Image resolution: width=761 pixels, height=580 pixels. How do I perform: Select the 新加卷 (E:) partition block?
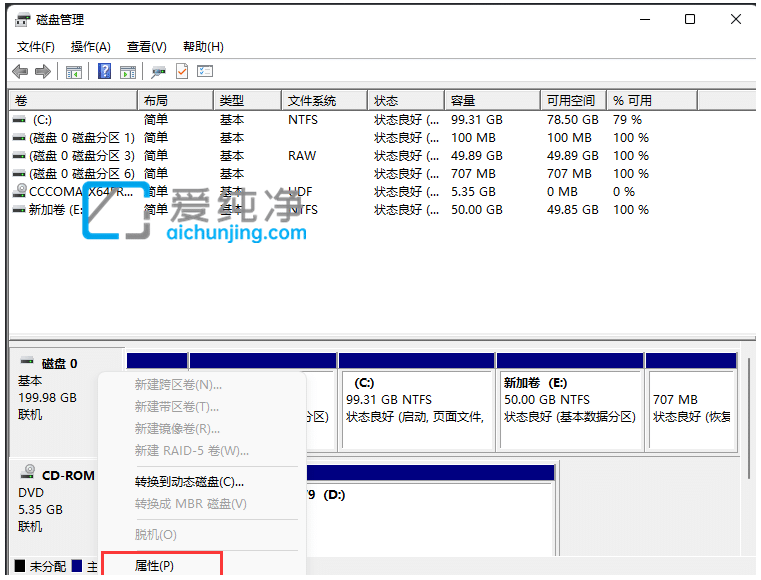point(570,403)
